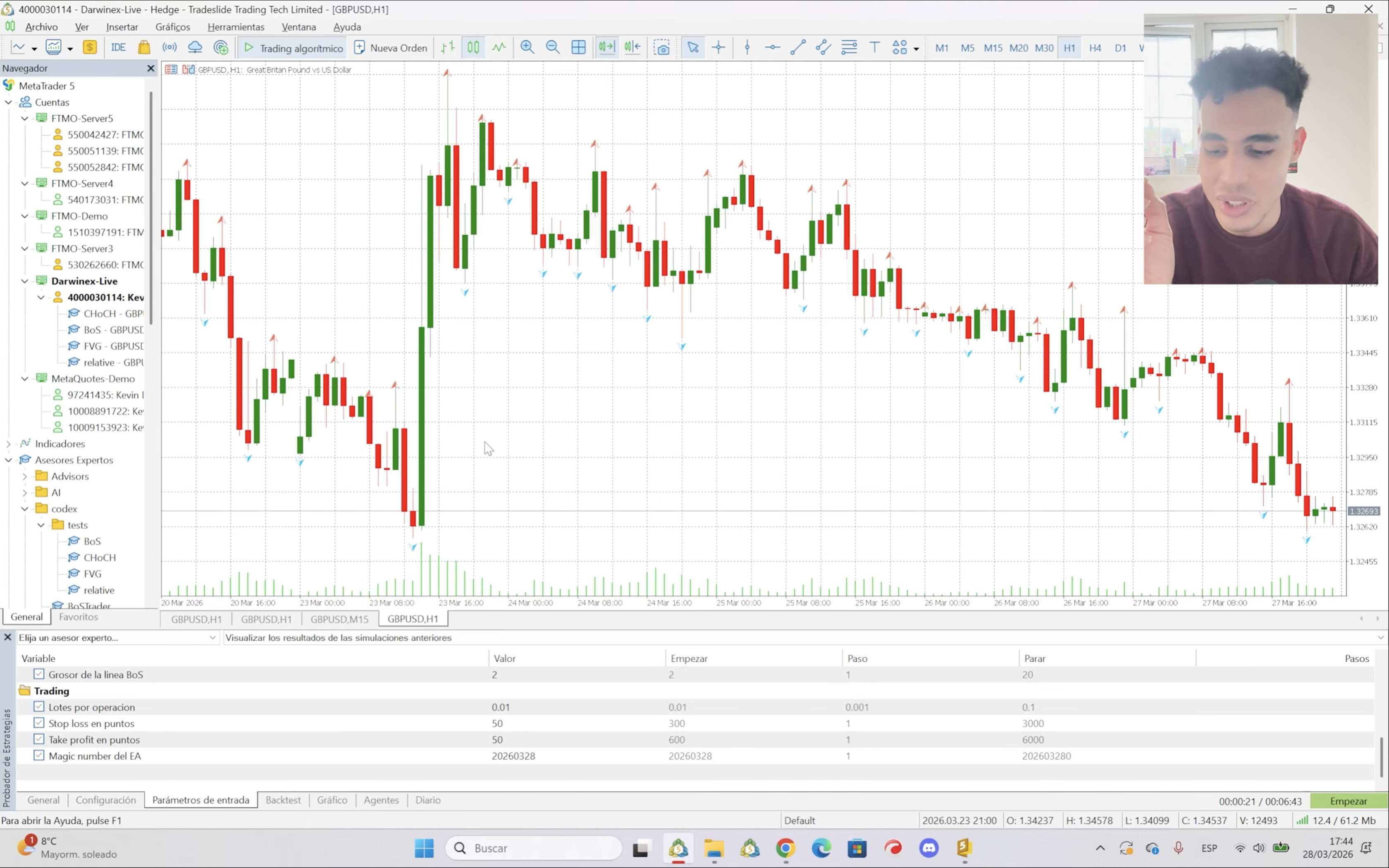Expand the Indicadores tree node
1389x868 pixels.
8,444
